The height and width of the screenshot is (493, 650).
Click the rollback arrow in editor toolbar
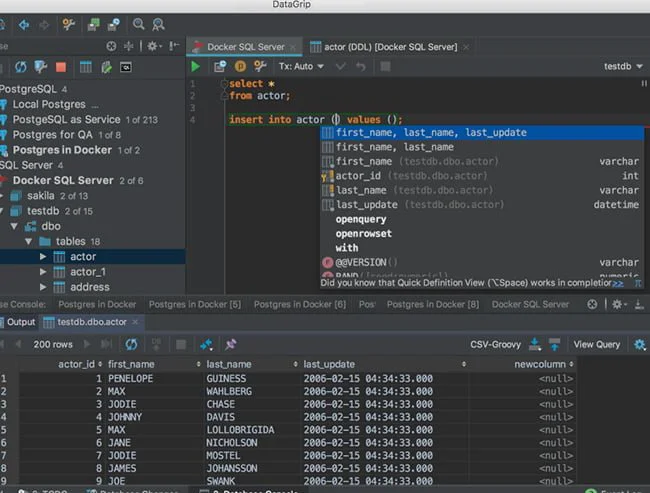(361, 66)
